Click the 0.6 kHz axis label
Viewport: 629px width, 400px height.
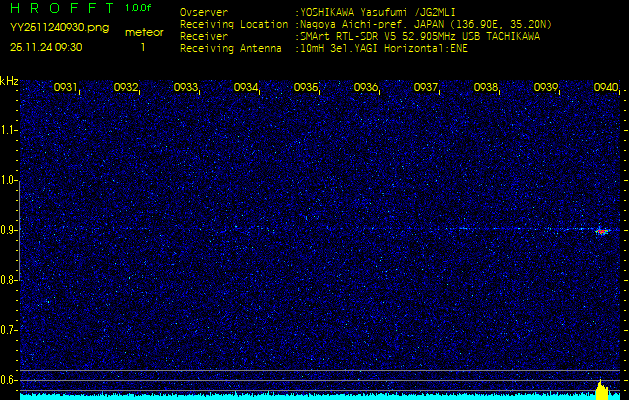[9, 379]
